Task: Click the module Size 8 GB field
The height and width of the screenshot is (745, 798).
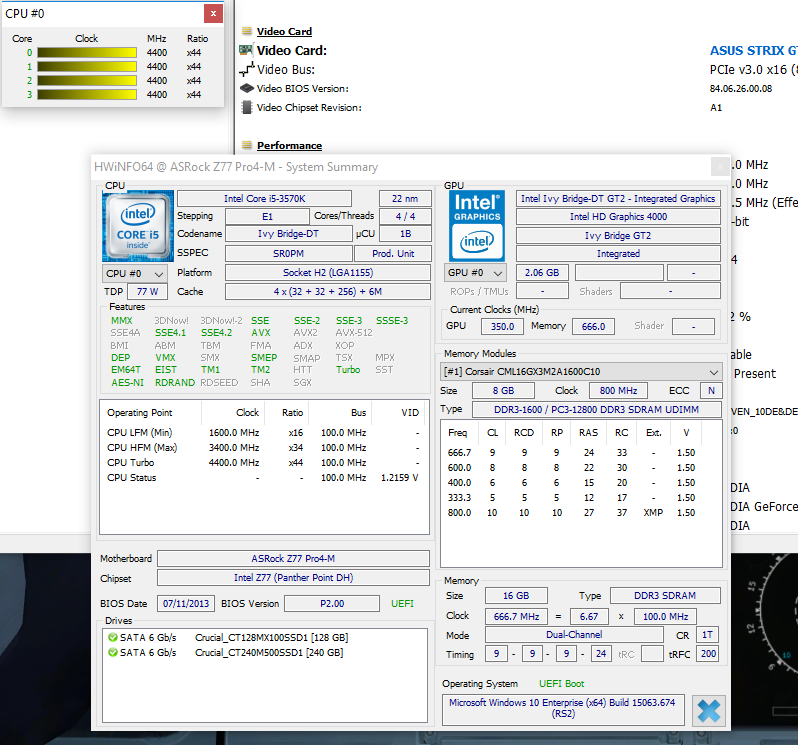Action: pos(503,391)
